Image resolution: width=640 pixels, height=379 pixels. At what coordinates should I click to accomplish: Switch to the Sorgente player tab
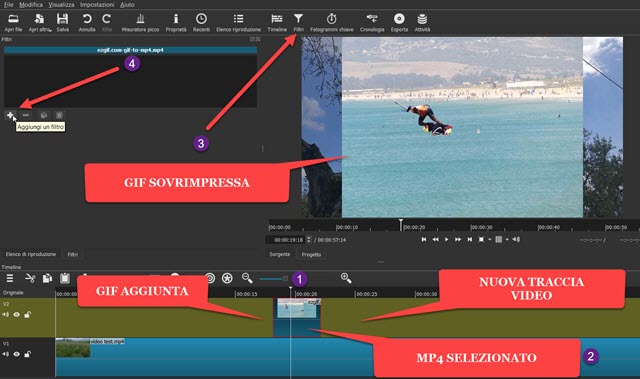(x=280, y=254)
